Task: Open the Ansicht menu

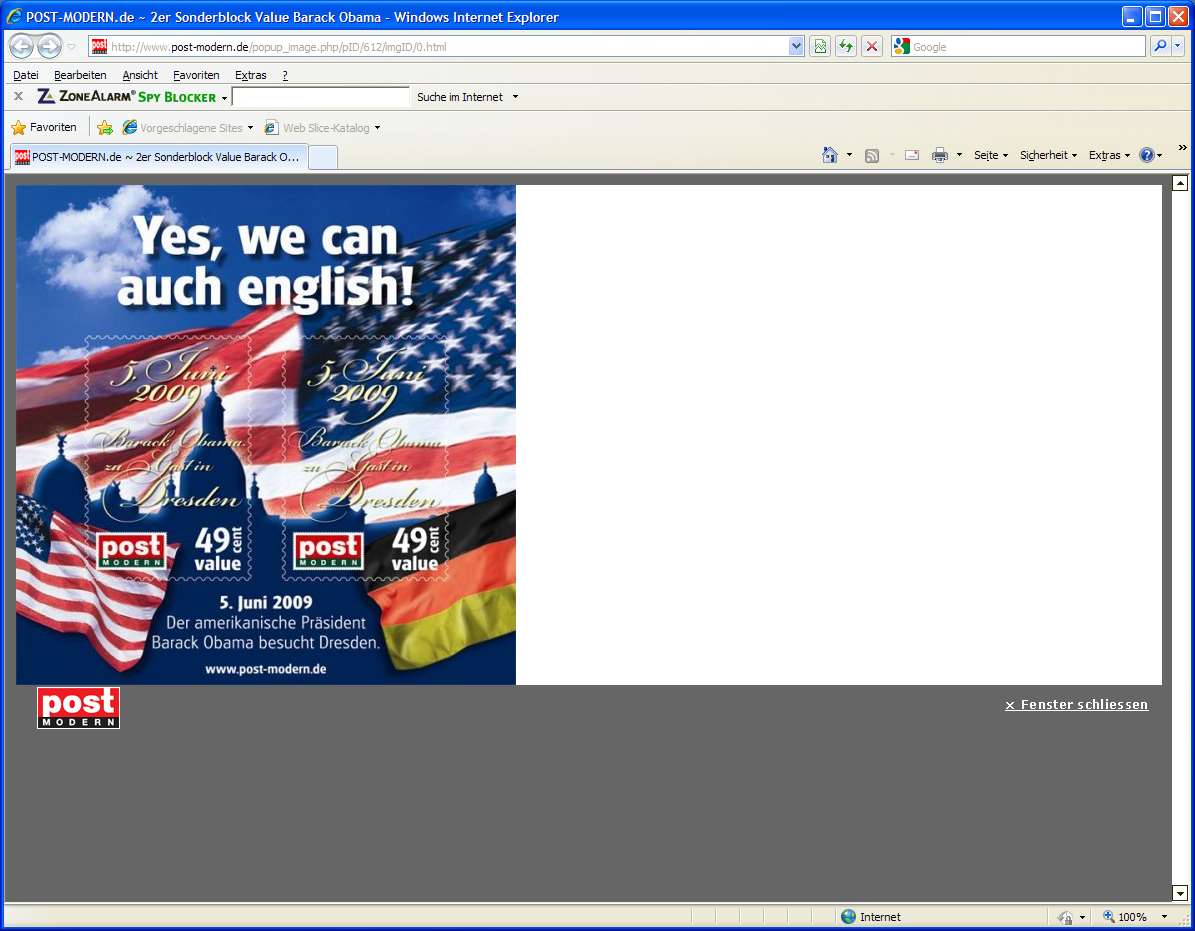Action: [x=140, y=75]
